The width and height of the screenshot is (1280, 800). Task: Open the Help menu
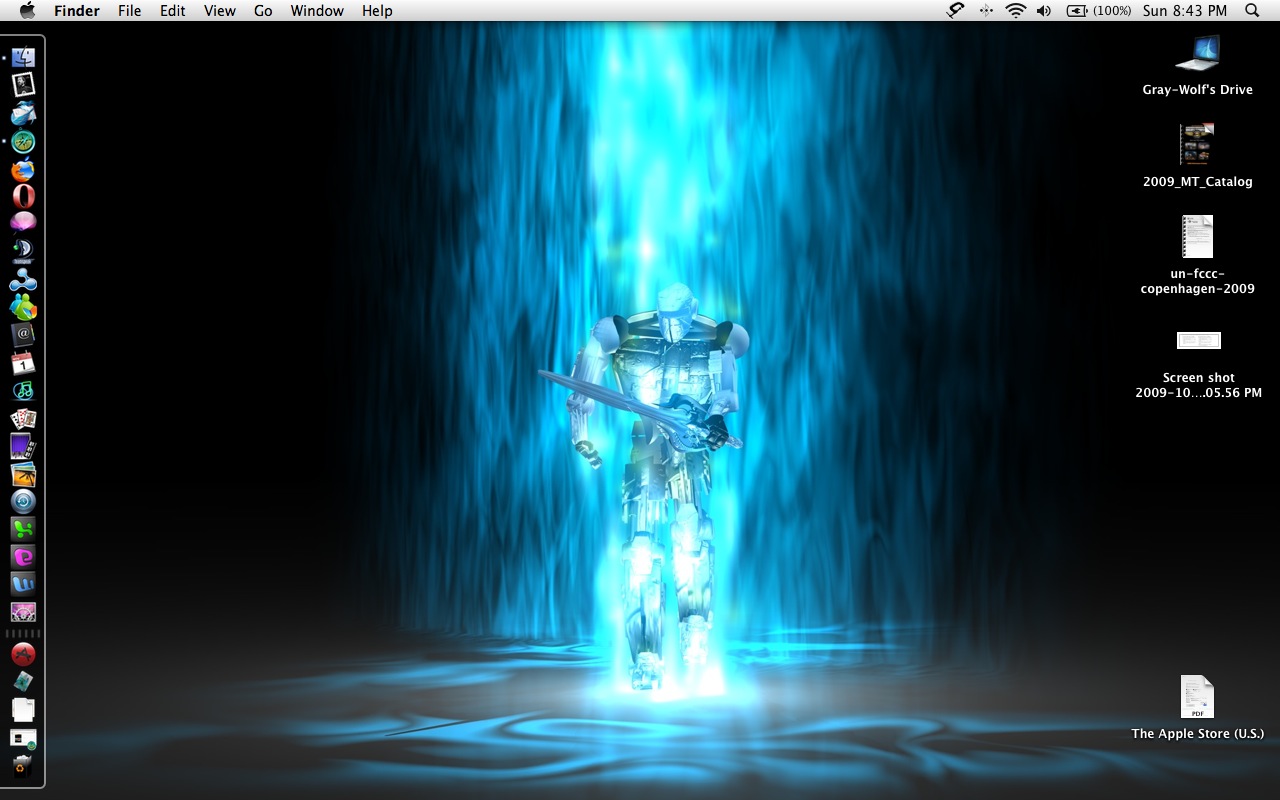(x=377, y=11)
